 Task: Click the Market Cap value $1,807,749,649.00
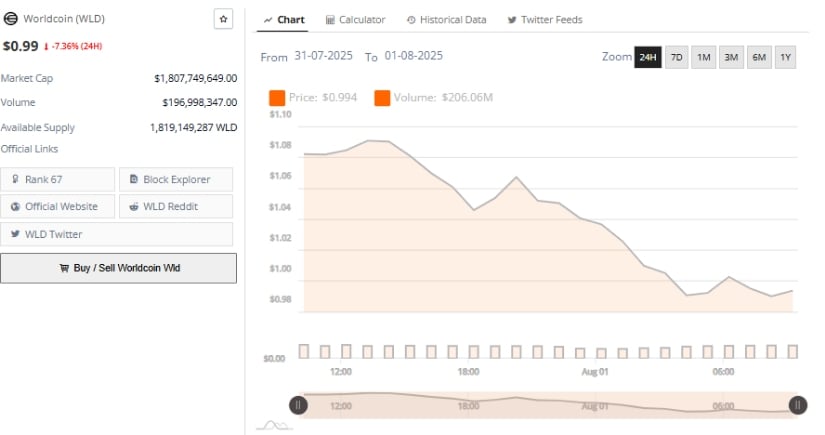click(195, 78)
